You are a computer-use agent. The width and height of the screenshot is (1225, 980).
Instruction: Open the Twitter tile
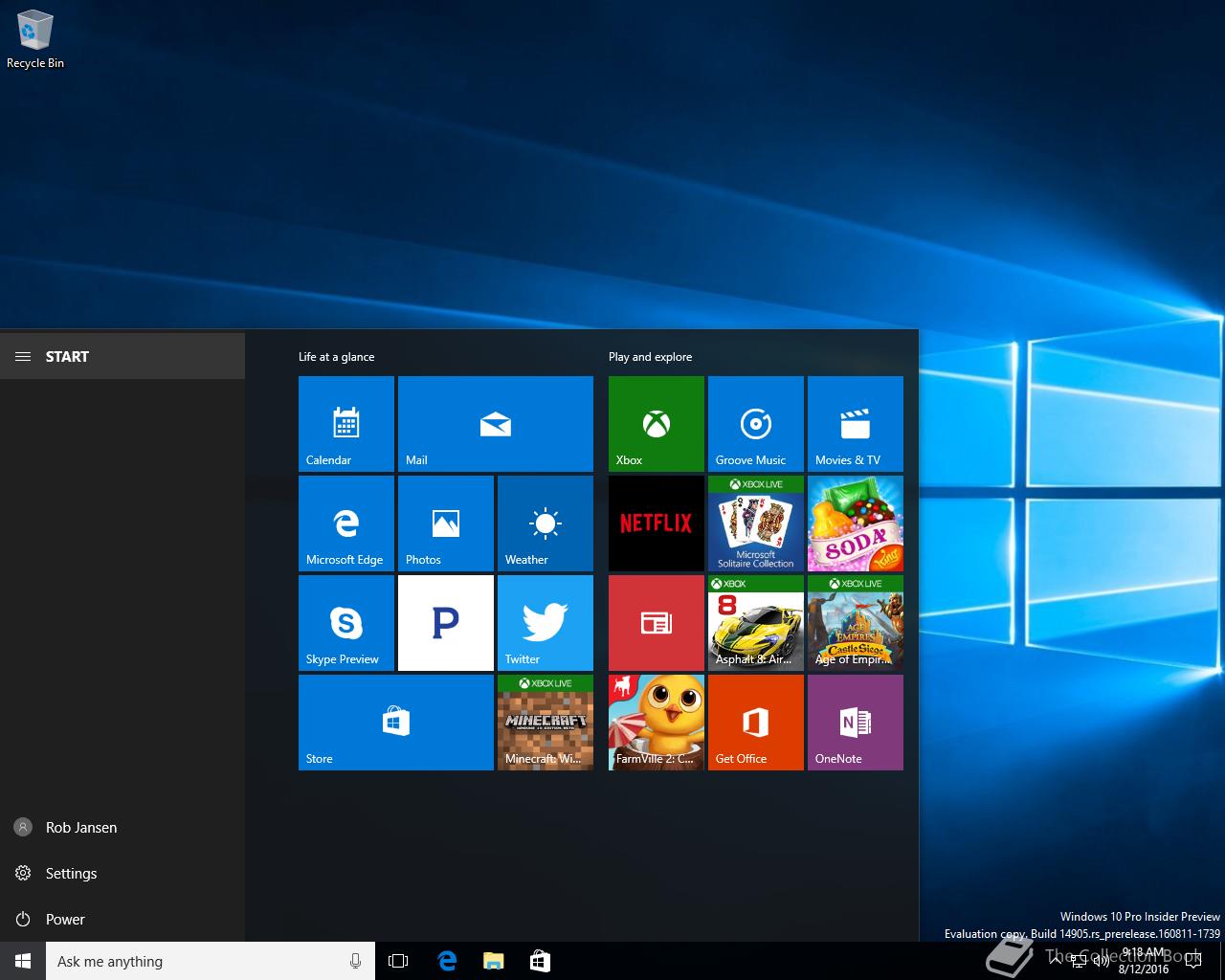(546, 622)
